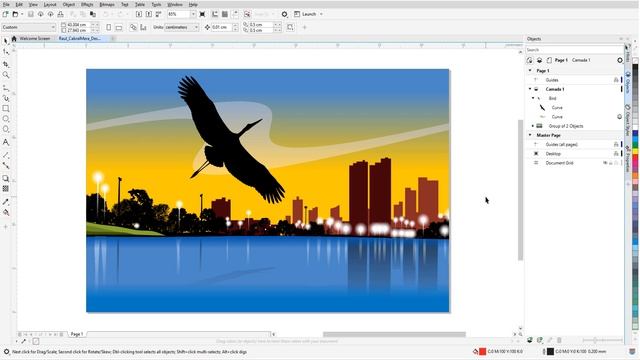Select the Pick tool in the toolbox
The image size is (640, 360).
[x=6, y=41]
